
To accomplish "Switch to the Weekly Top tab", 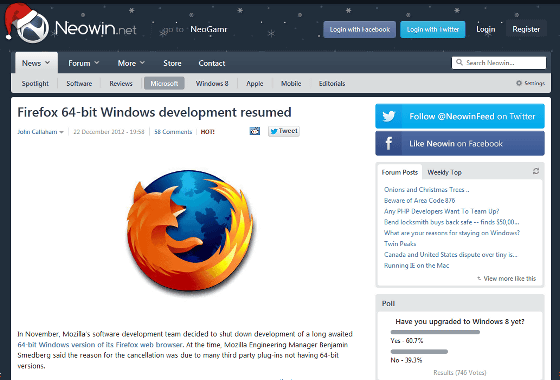I will (445, 172).
